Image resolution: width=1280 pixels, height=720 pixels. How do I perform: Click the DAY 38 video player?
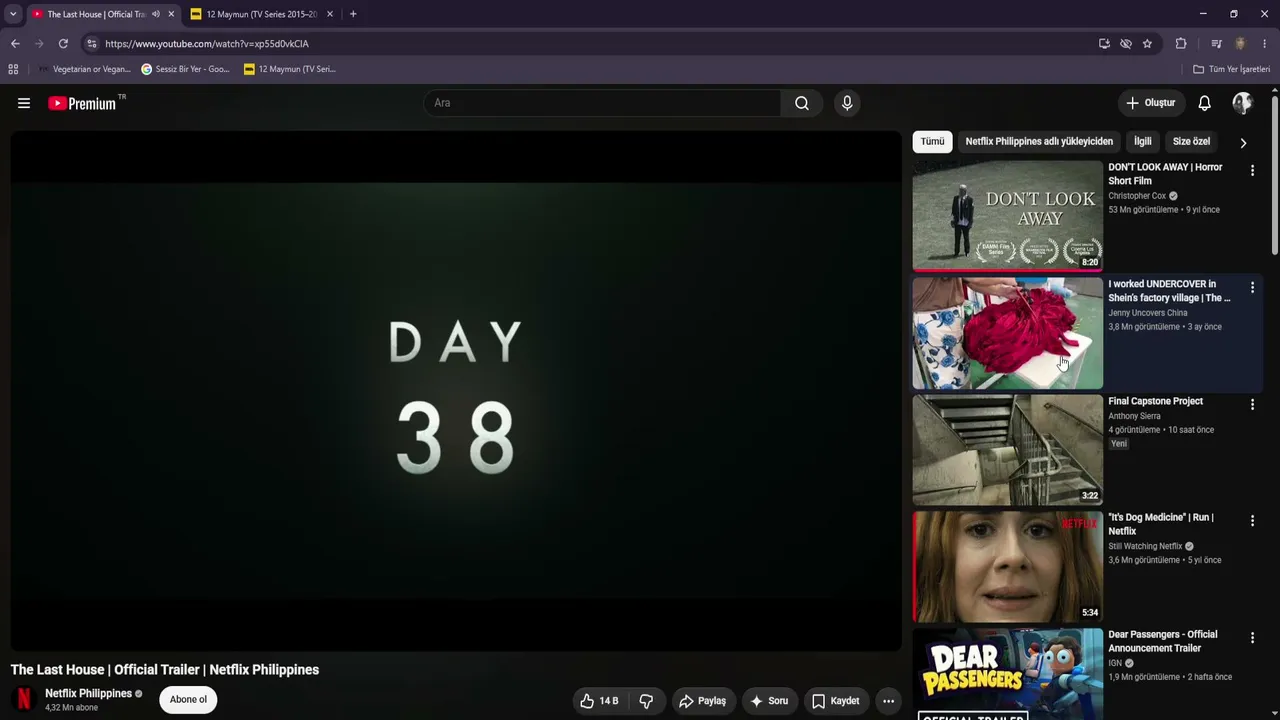456,391
